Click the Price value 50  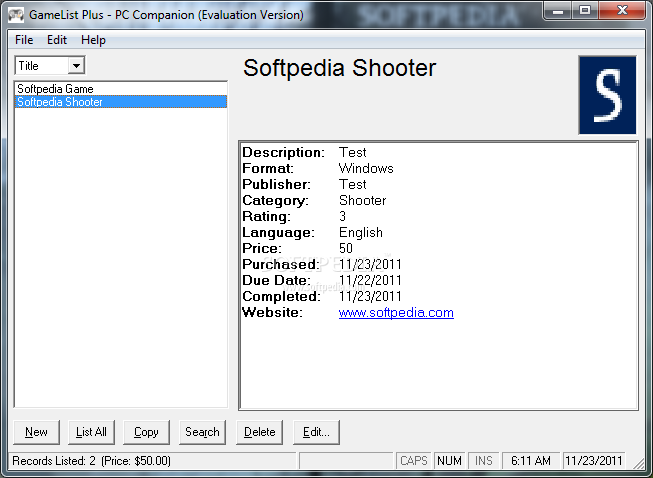click(x=346, y=249)
